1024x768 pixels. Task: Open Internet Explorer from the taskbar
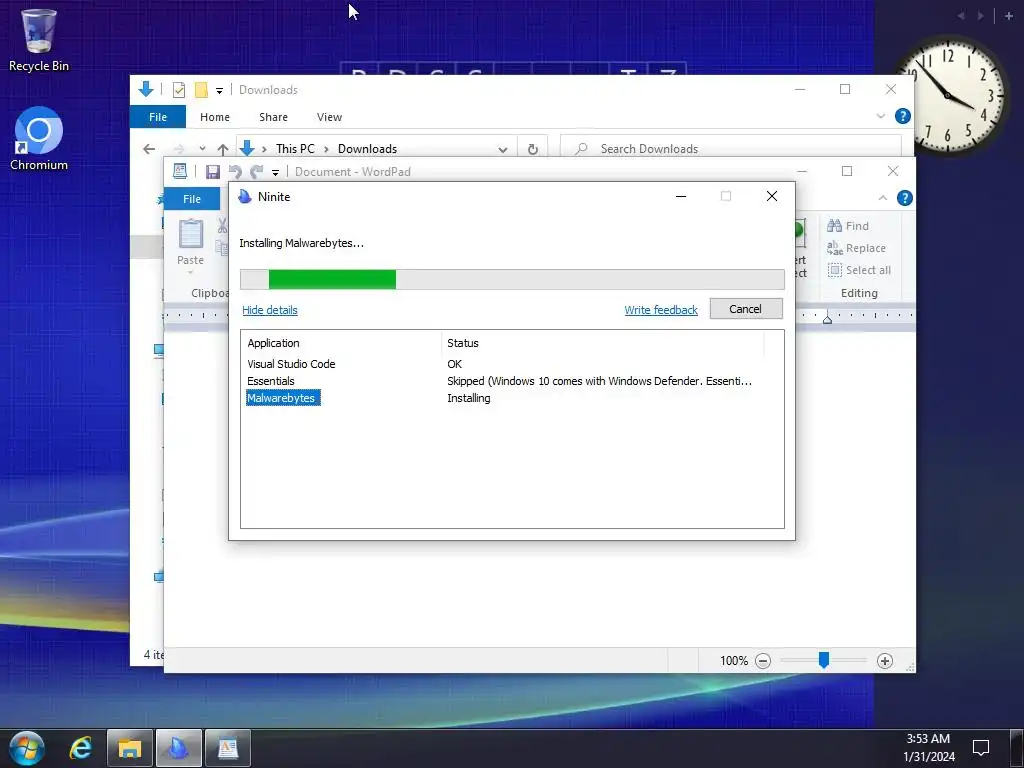tap(80, 748)
